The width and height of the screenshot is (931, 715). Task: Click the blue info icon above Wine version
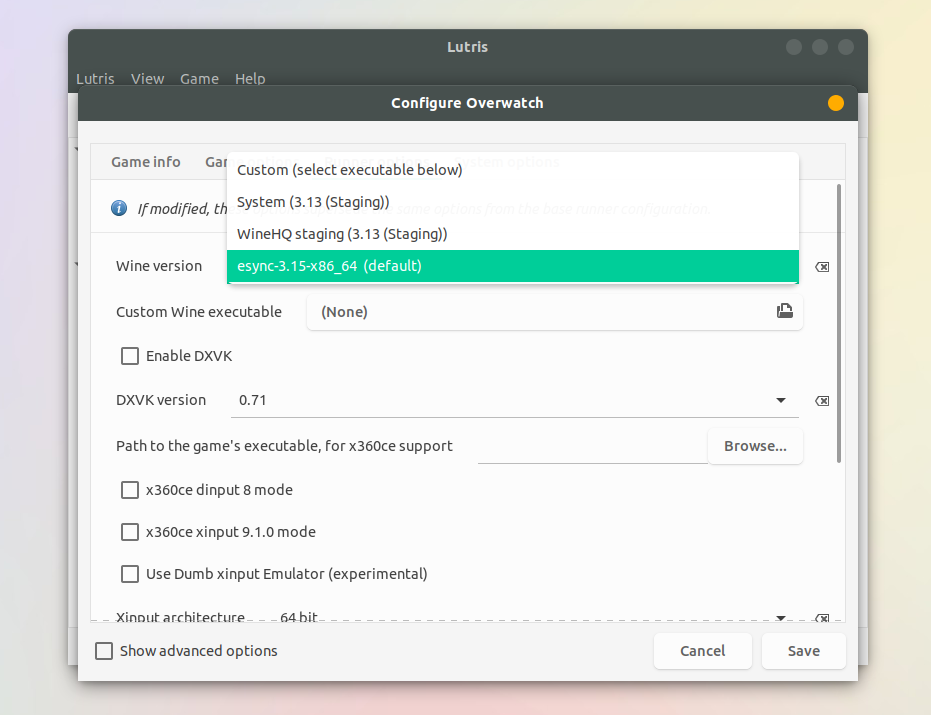click(119, 207)
